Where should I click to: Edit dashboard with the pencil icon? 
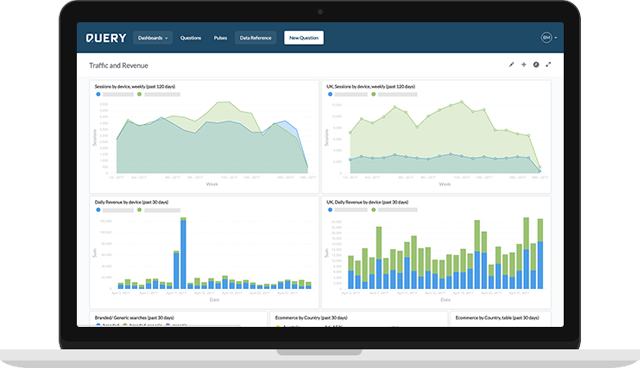pos(511,64)
